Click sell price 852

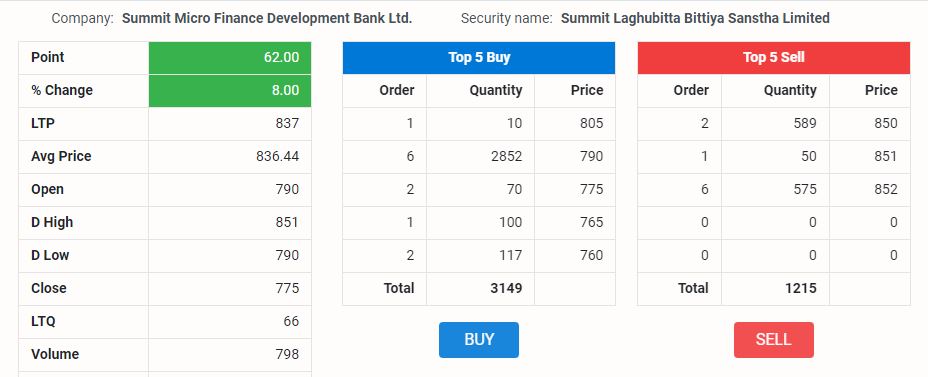point(886,189)
